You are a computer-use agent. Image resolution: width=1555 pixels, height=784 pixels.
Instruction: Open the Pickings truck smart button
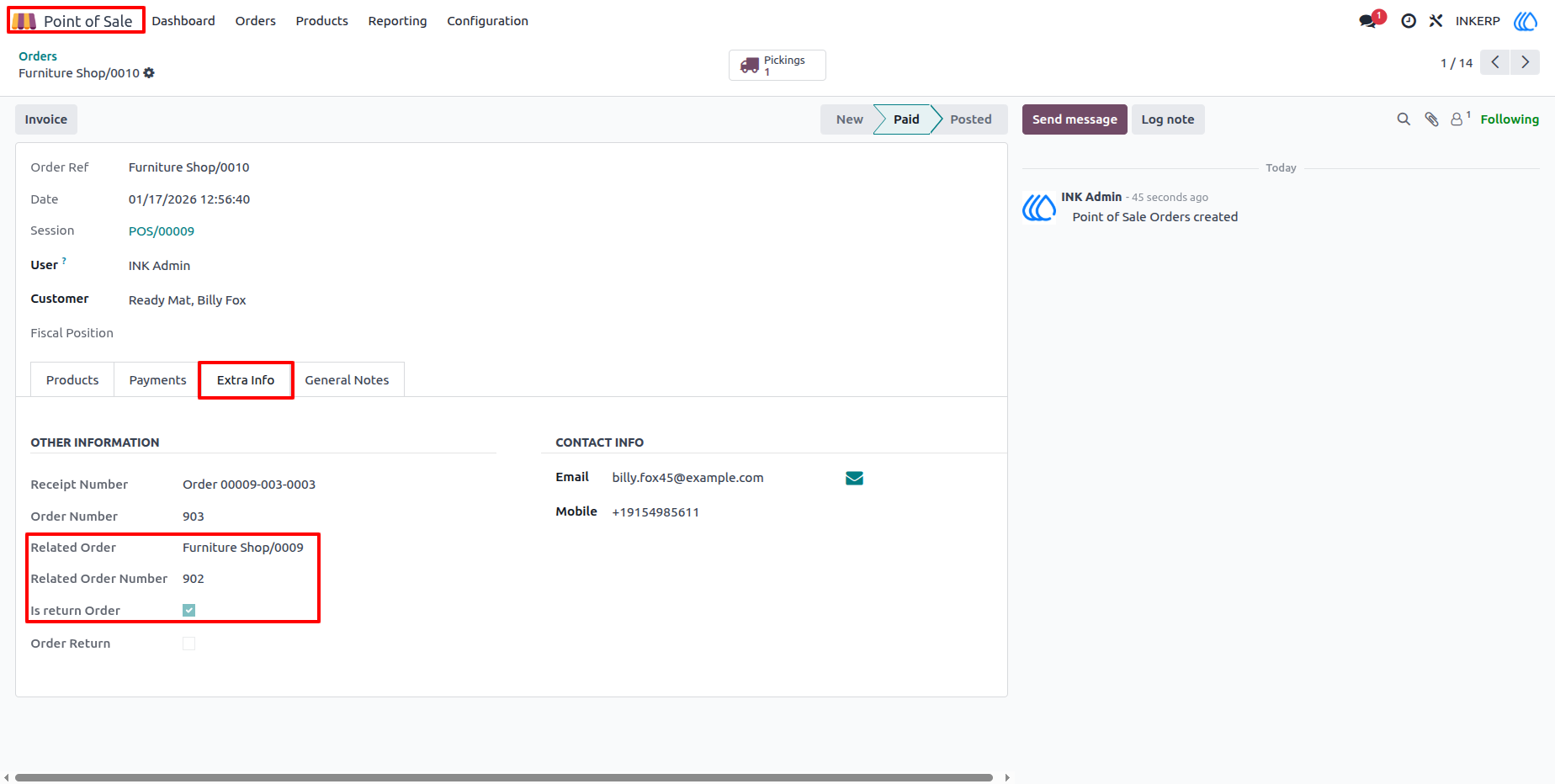pyautogui.click(x=777, y=66)
